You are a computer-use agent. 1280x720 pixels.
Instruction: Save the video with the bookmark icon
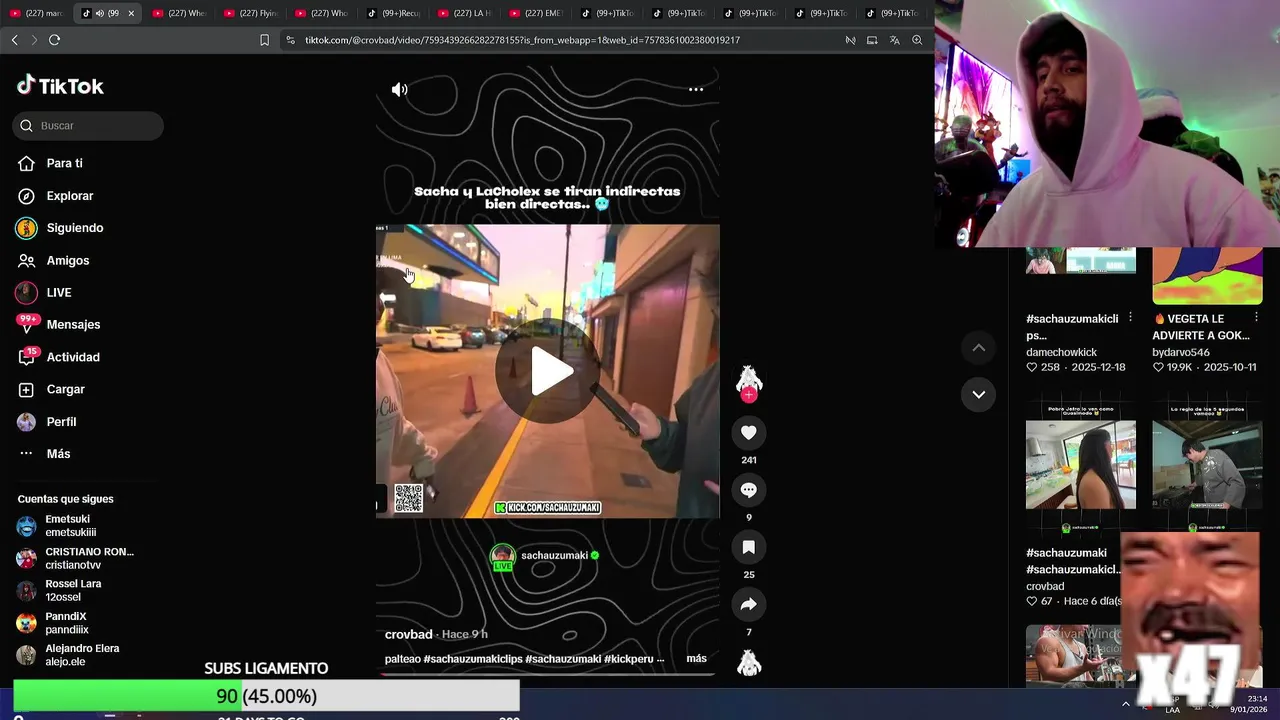748,547
